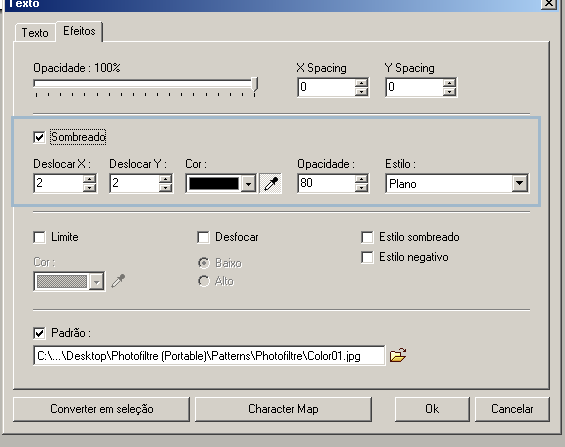
Task: Click Converter em seleção button
Action: point(101,409)
